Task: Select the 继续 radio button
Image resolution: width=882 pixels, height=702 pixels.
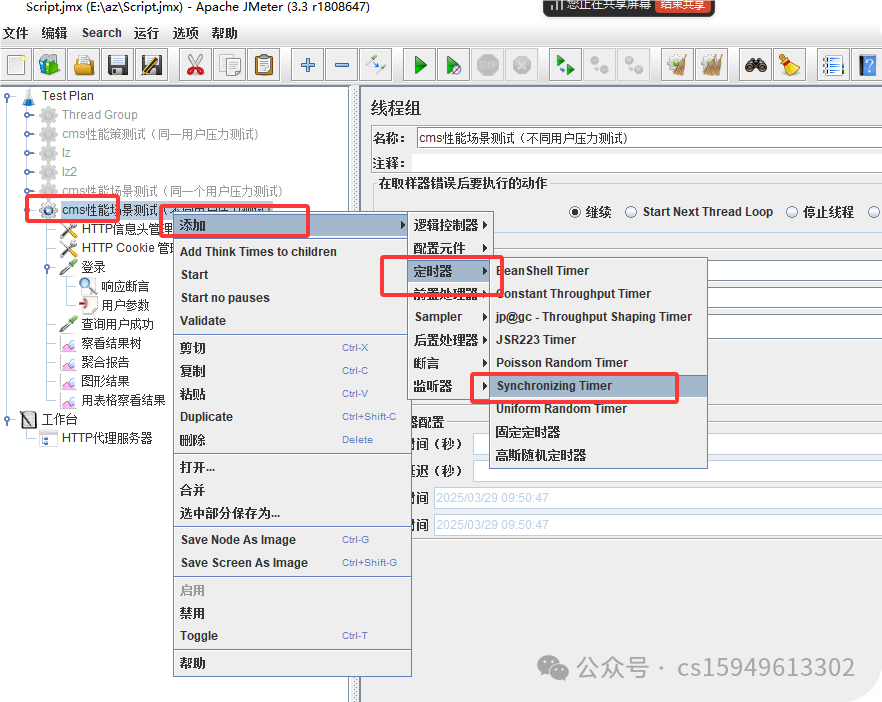Action: [574, 212]
